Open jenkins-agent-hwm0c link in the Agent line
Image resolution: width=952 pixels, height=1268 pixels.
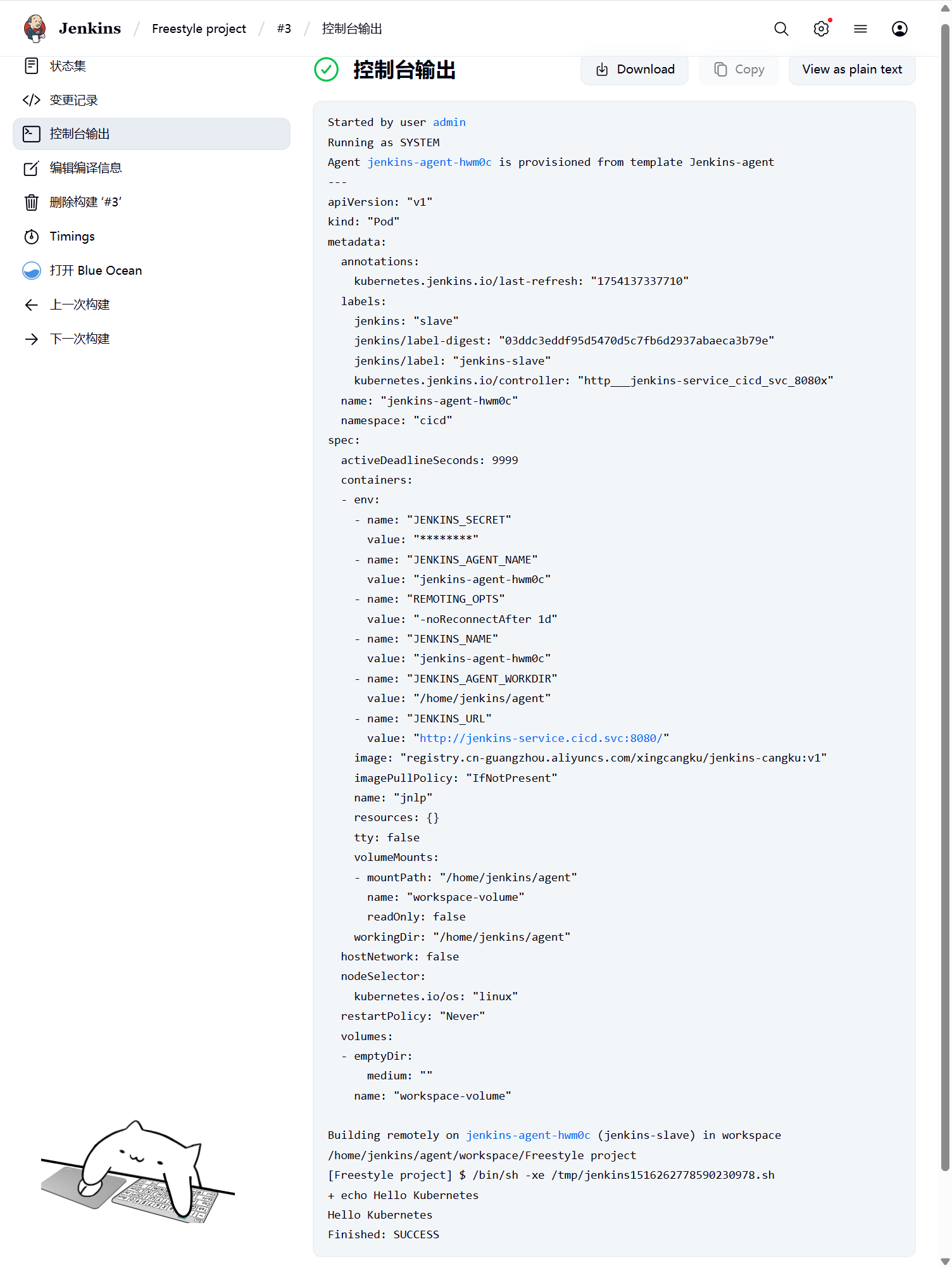click(430, 162)
